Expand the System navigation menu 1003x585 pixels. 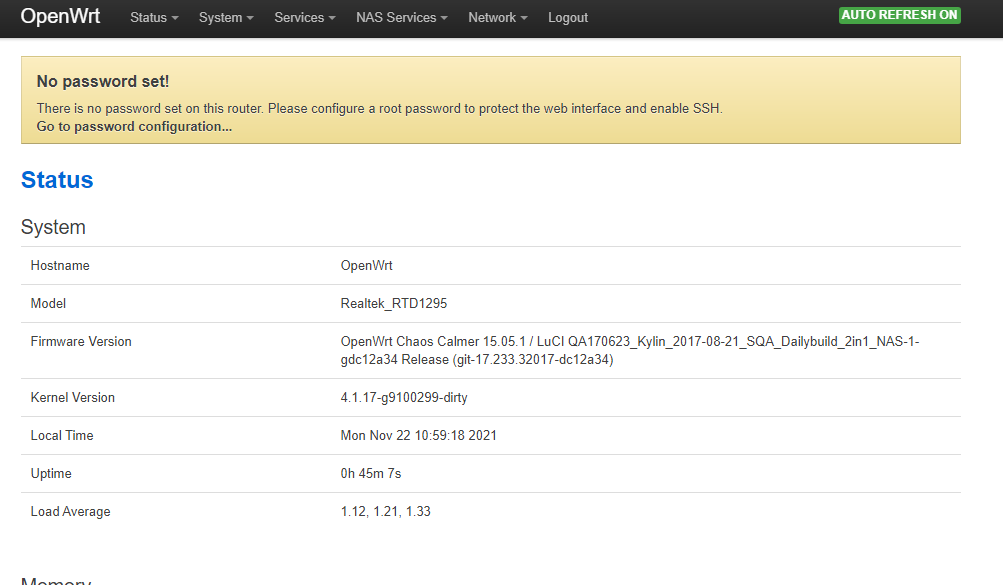click(x=226, y=18)
